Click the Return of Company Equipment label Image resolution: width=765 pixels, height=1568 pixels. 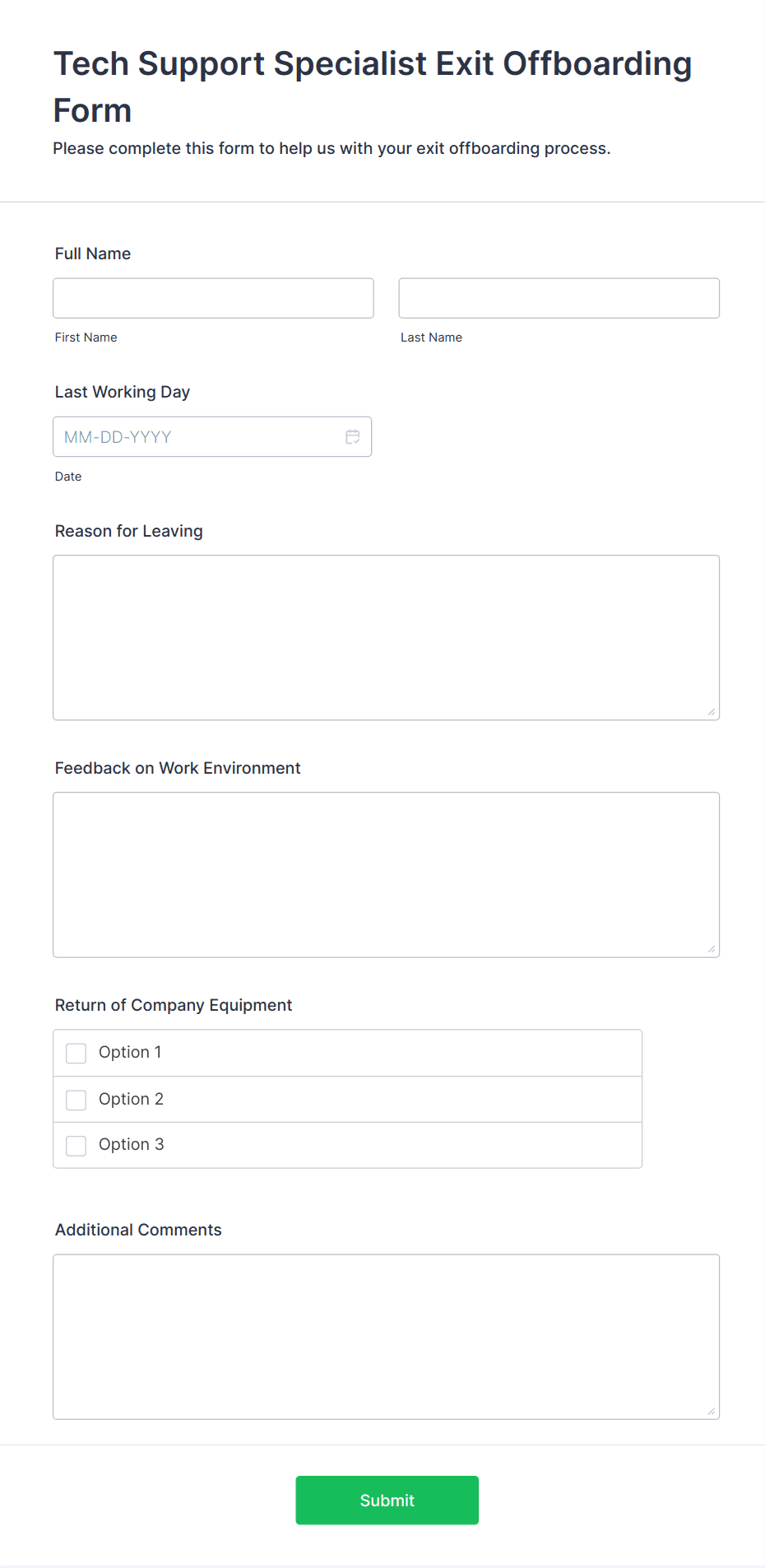coord(174,1005)
